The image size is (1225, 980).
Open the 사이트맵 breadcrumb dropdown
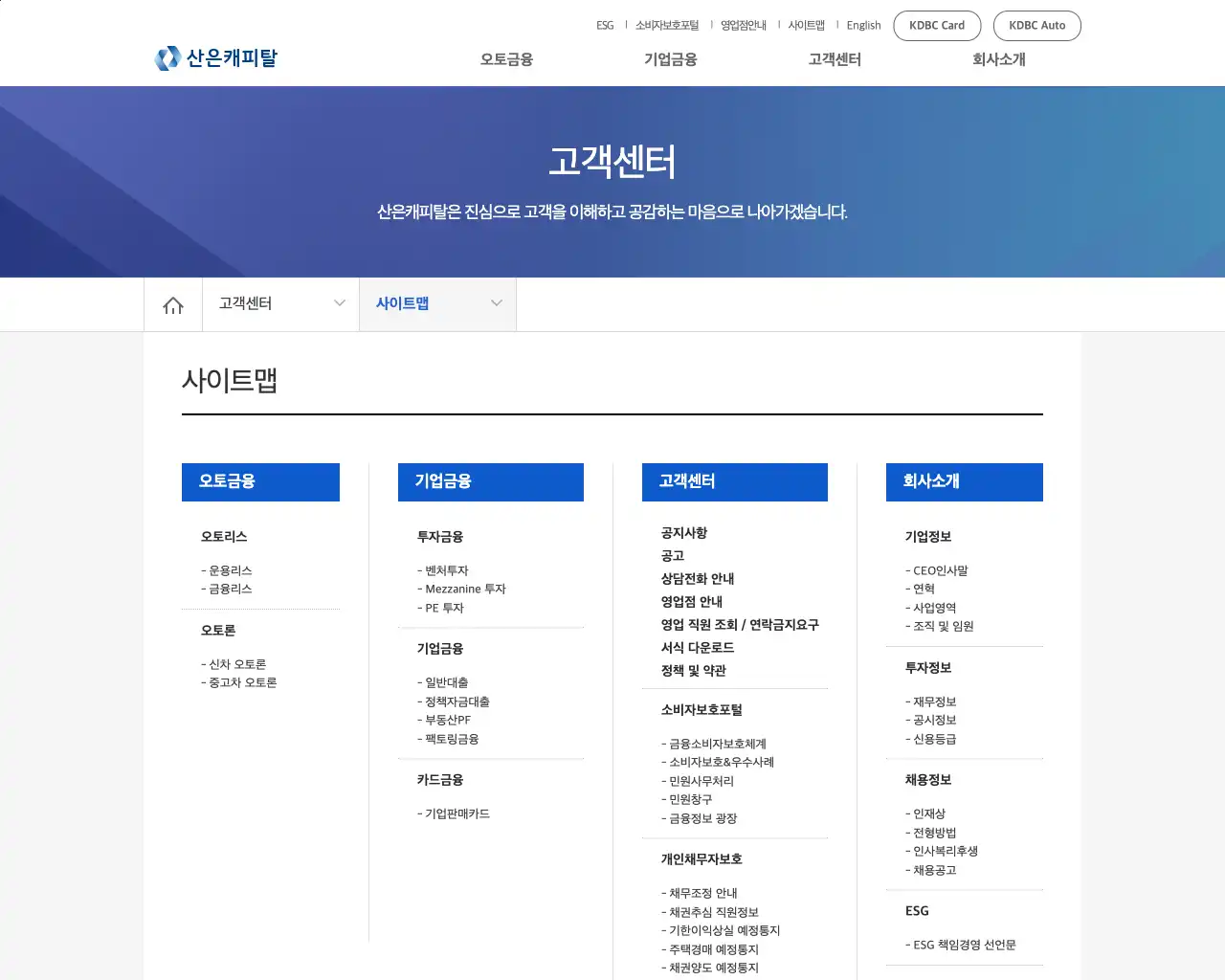437,303
